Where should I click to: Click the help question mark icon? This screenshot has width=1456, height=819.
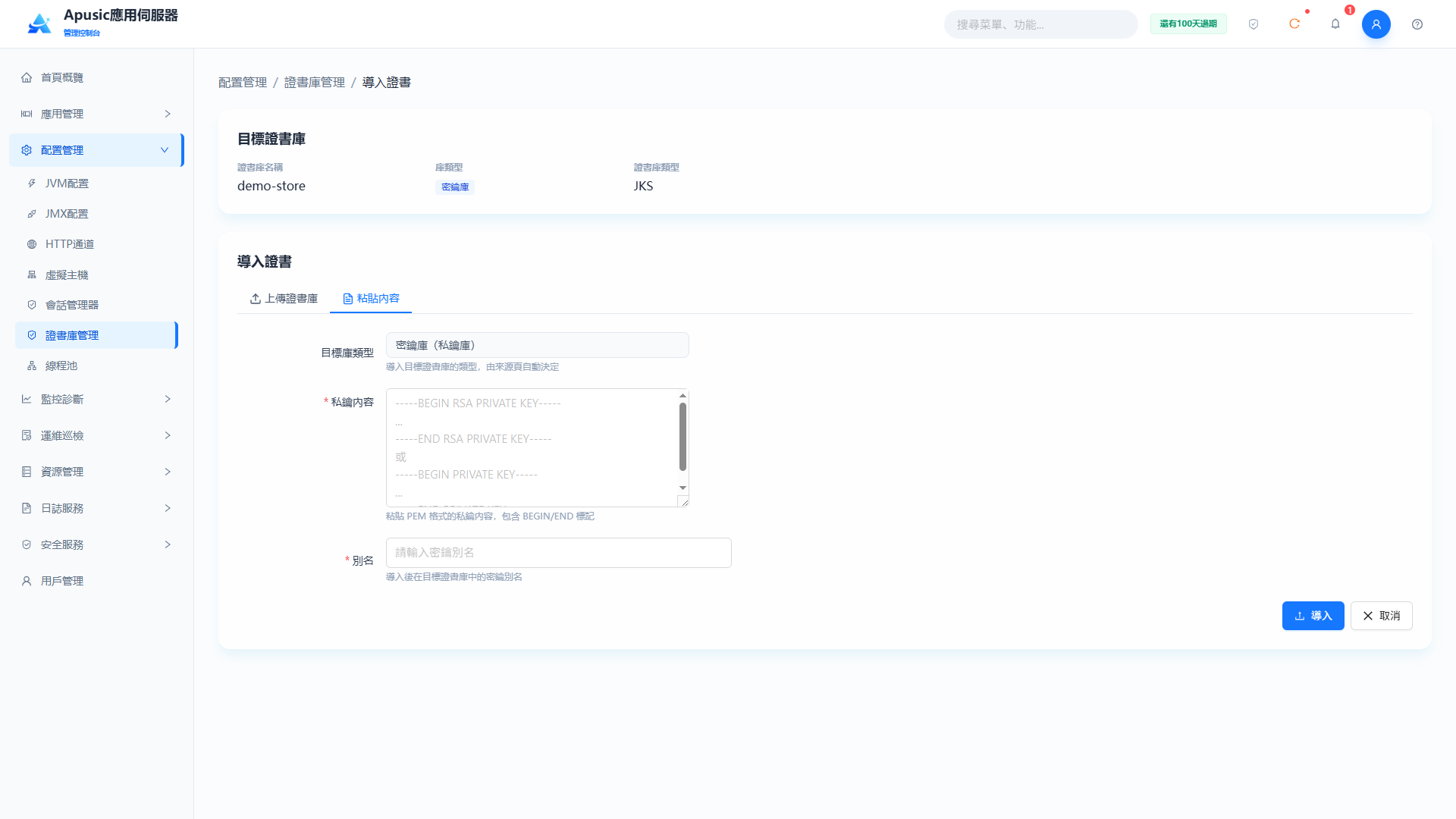coord(1417,24)
